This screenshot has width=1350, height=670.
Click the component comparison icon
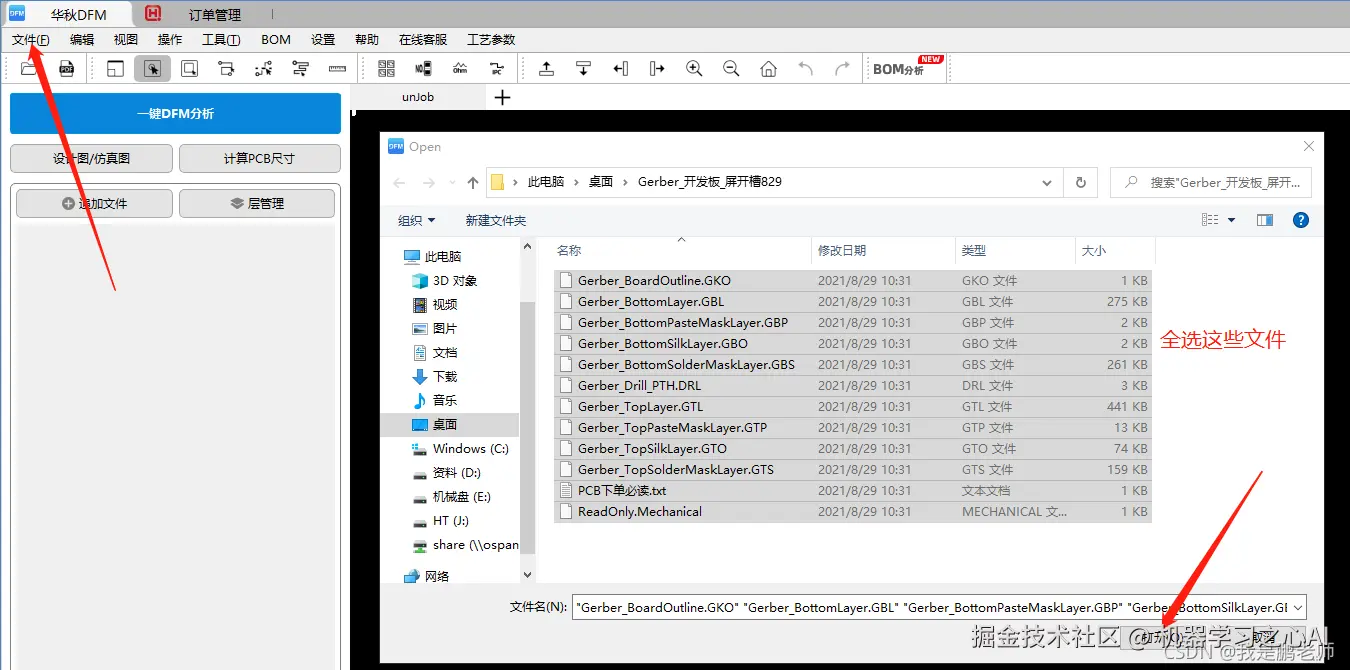click(423, 69)
